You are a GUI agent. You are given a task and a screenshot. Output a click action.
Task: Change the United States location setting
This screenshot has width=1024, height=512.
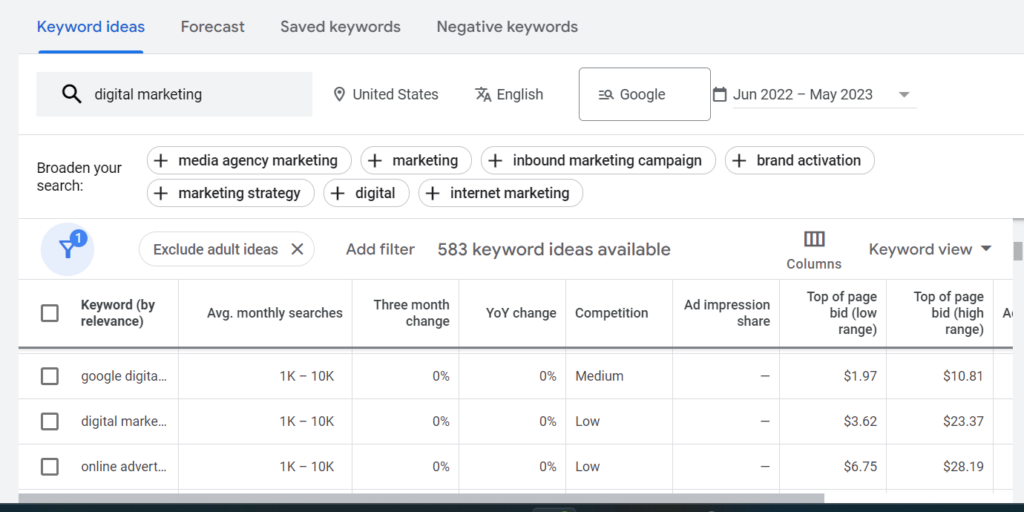click(x=385, y=95)
